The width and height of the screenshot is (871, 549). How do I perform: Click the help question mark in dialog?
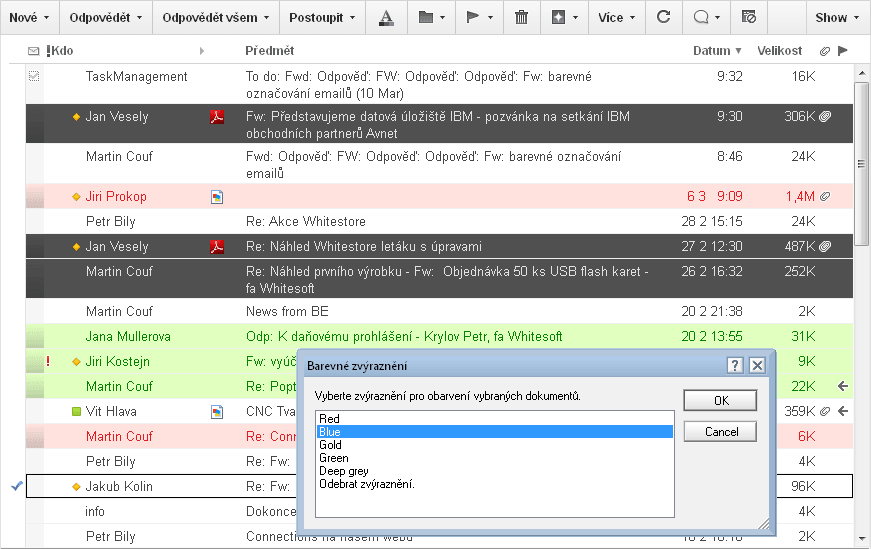click(734, 366)
